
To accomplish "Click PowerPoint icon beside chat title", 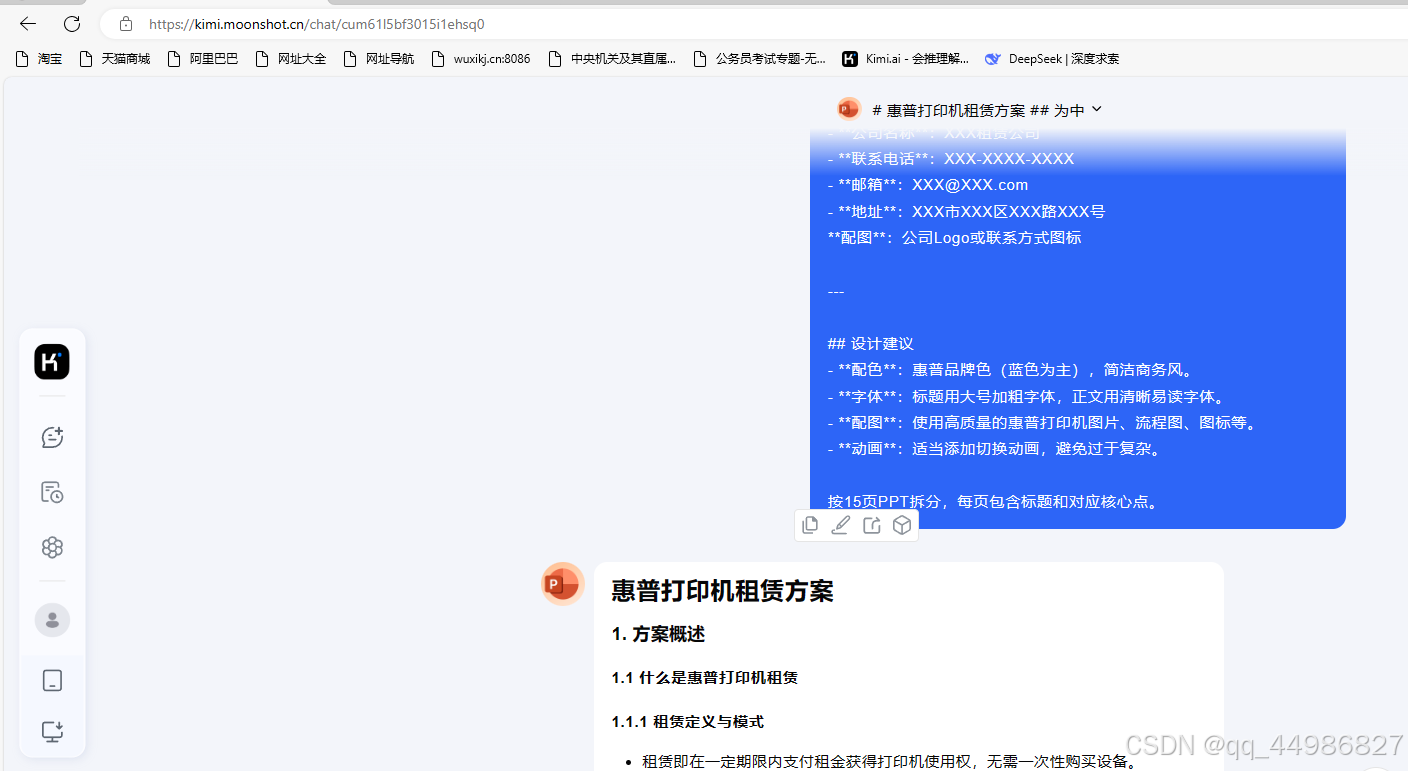I will tap(849, 109).
